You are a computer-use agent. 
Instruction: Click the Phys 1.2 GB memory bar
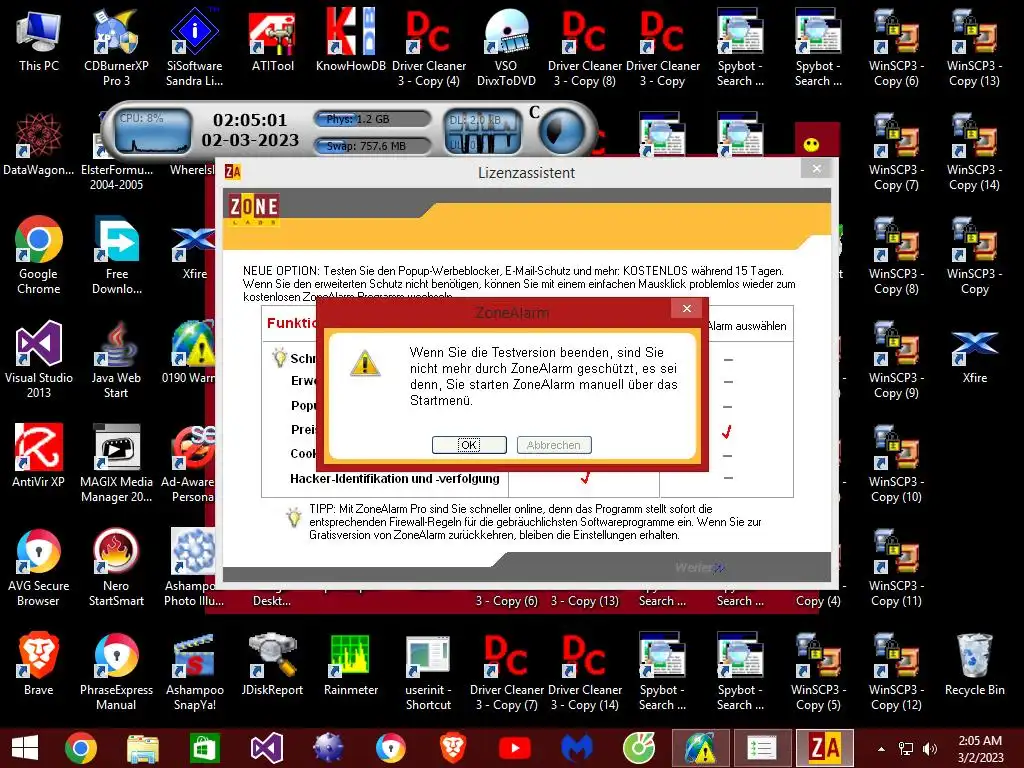[373, 119]
